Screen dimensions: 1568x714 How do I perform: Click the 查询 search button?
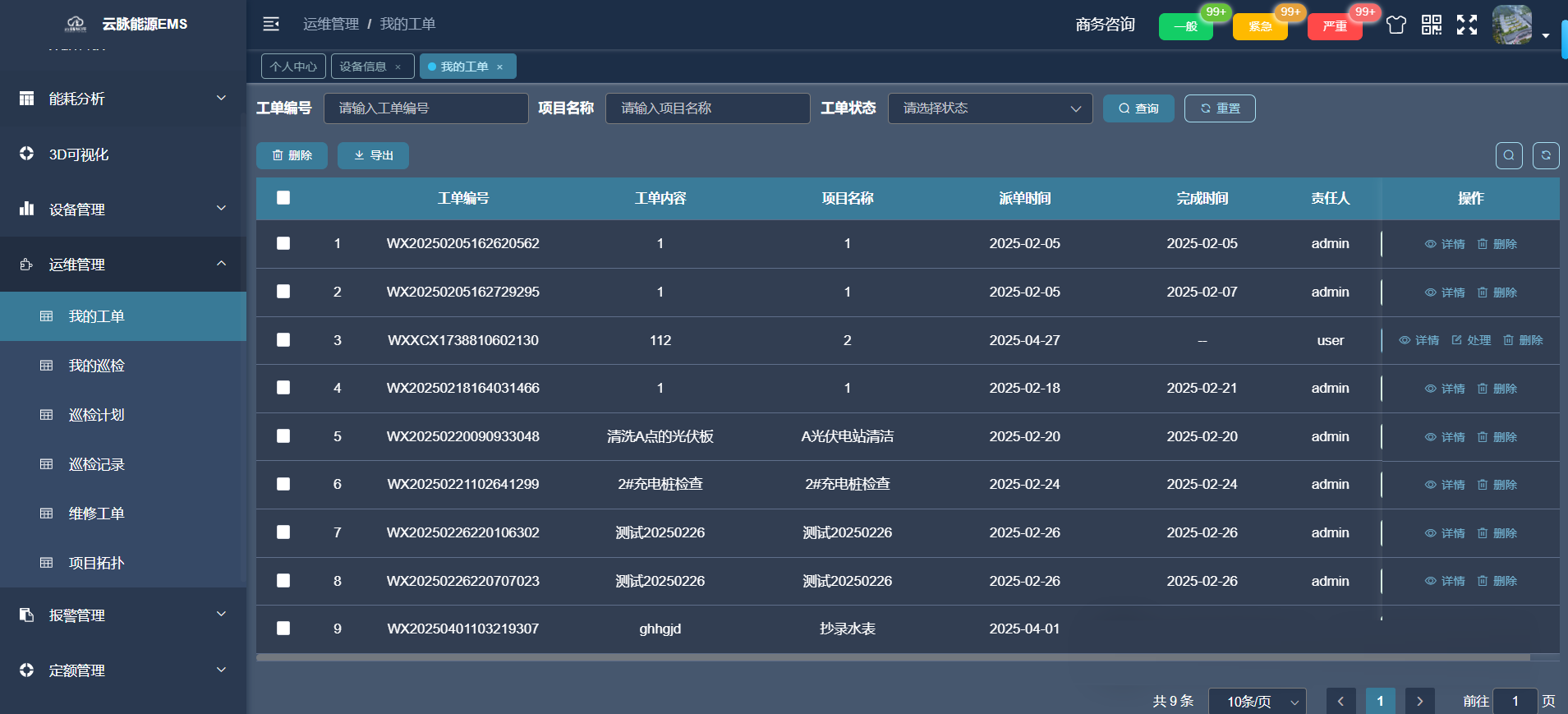(x=1138, y=108)
